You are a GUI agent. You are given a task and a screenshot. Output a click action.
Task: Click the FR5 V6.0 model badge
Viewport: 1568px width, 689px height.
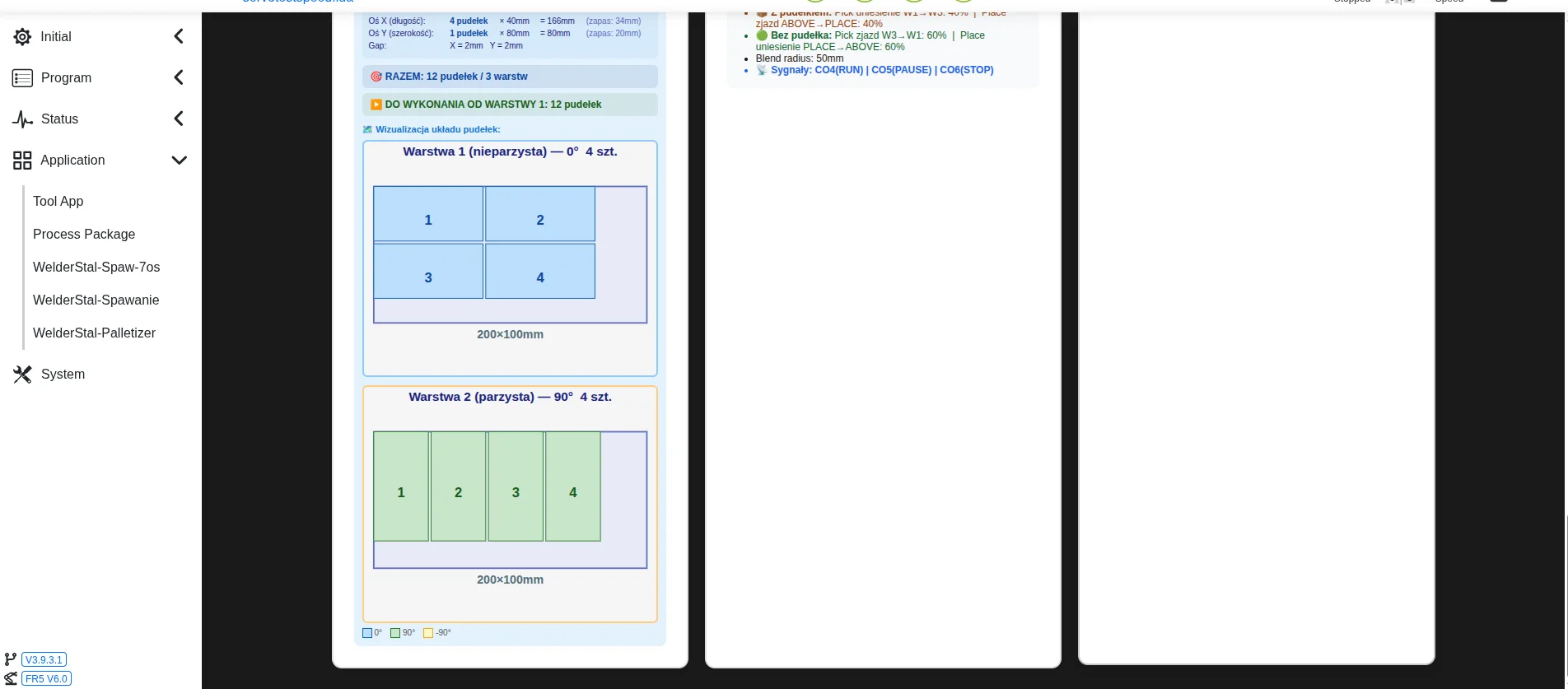46,678
